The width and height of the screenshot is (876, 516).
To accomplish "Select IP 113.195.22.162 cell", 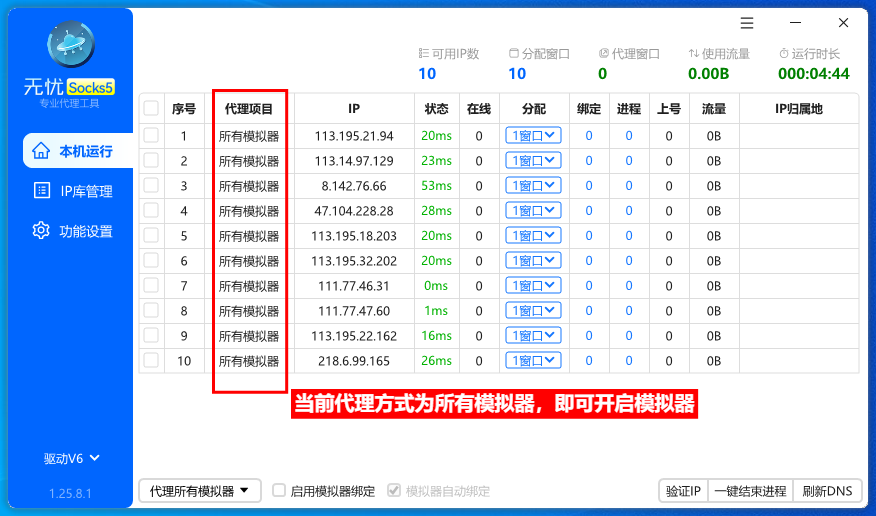I will (354, 336).
